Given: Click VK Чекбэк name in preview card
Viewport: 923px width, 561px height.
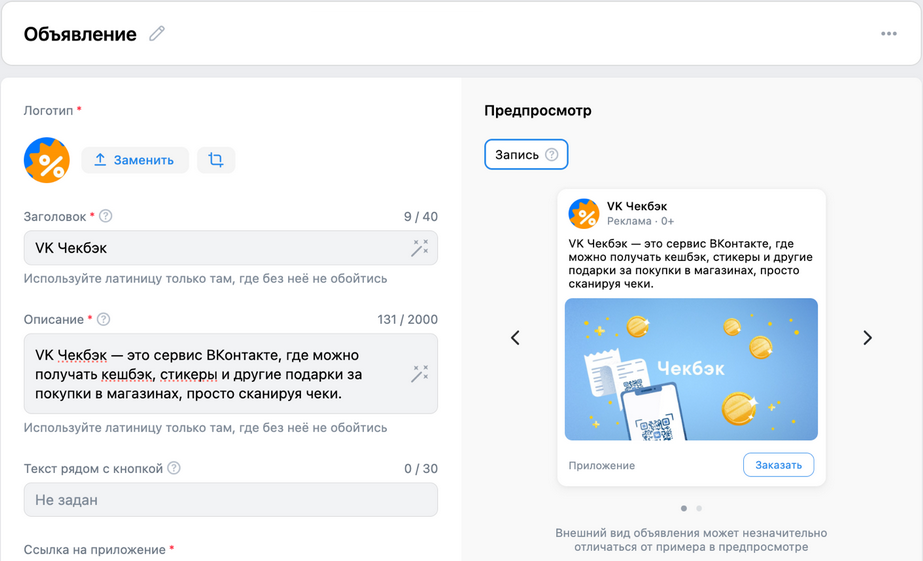Looking at the screenshot, I should pyautogui.click(x=637, y=206).
